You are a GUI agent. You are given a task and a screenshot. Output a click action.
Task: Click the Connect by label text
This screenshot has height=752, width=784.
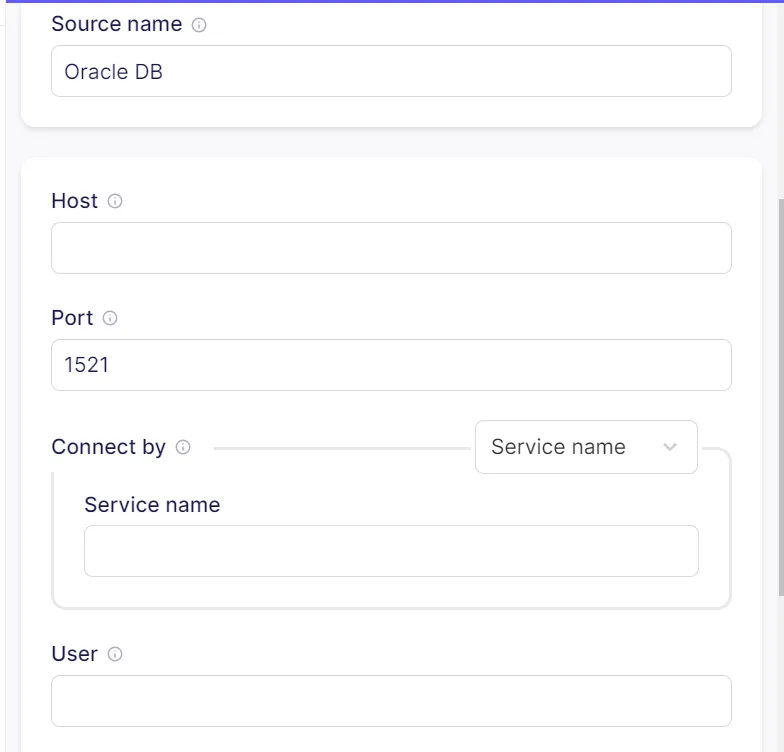point(108,447)
